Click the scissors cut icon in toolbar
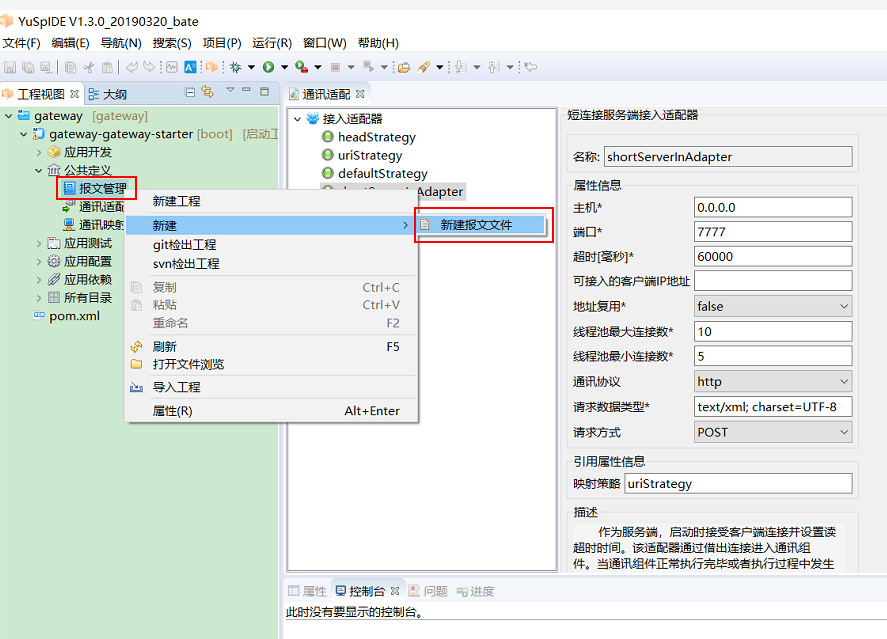Image resolution: width=887 pixels, height=639 pixels. pos(89,67)
